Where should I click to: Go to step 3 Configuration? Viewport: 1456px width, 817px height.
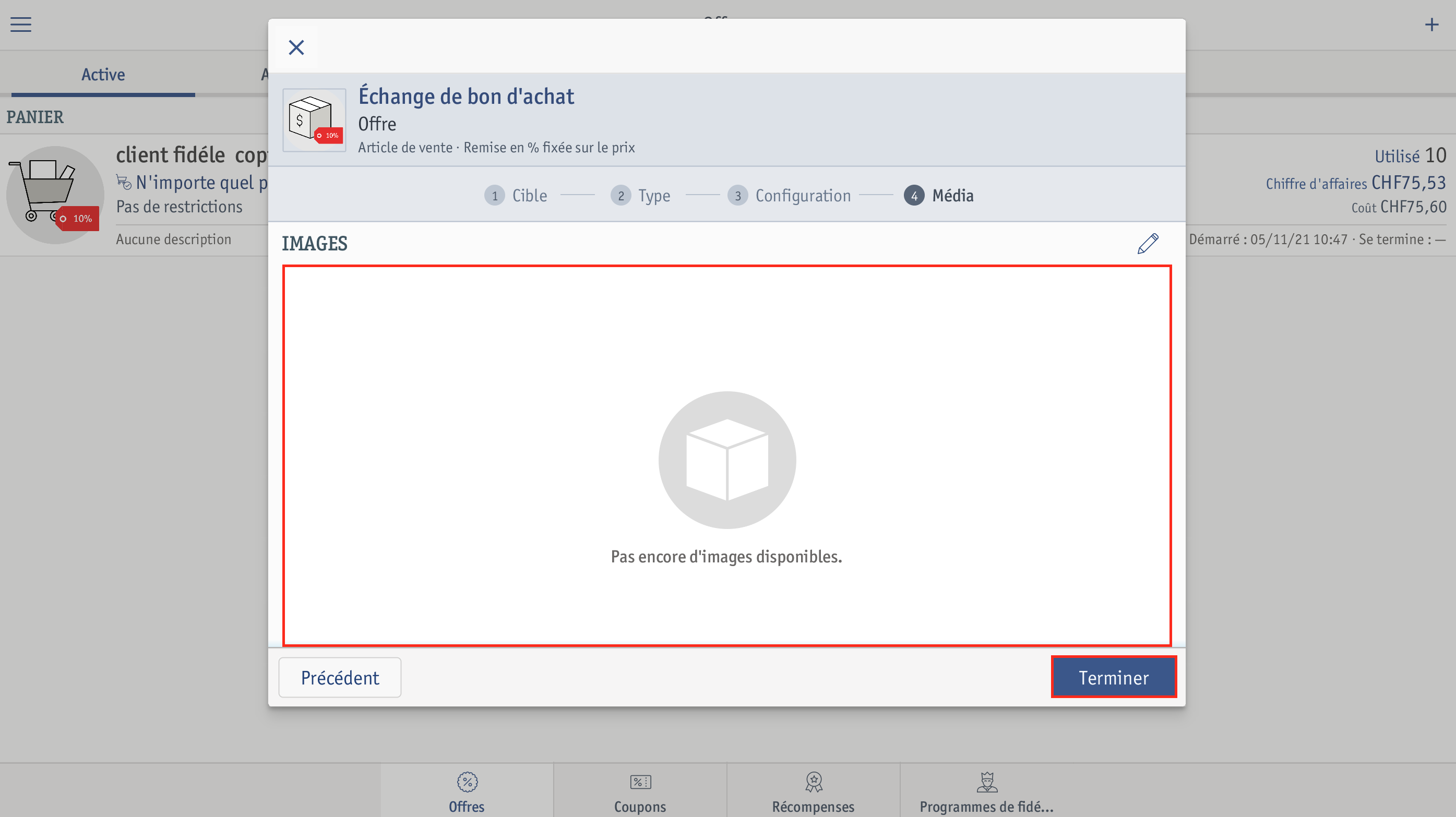789,196
